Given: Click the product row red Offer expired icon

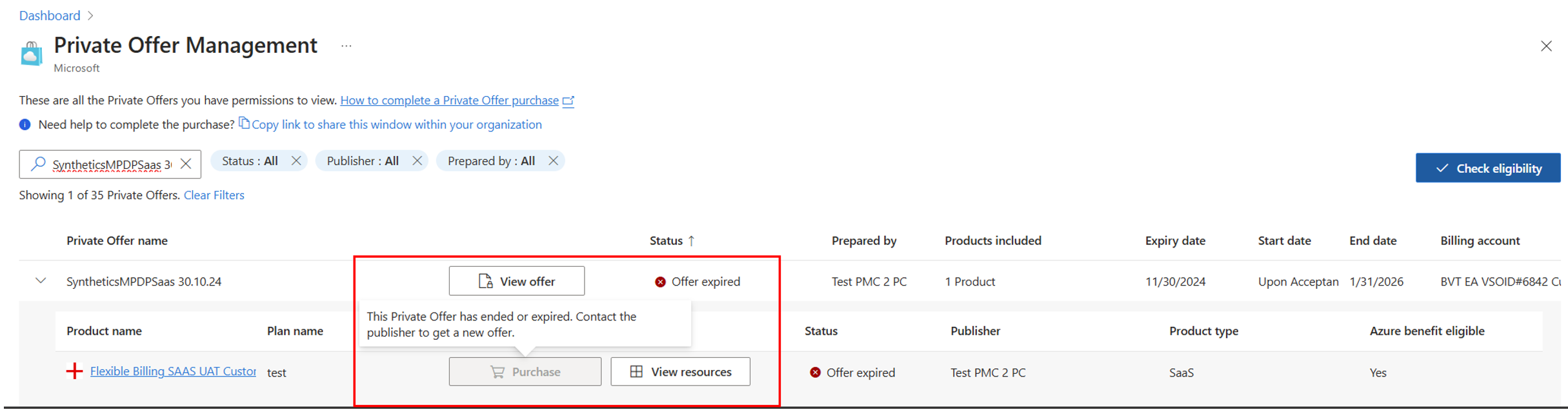Looking at the screenshot, I should [815, 373].
